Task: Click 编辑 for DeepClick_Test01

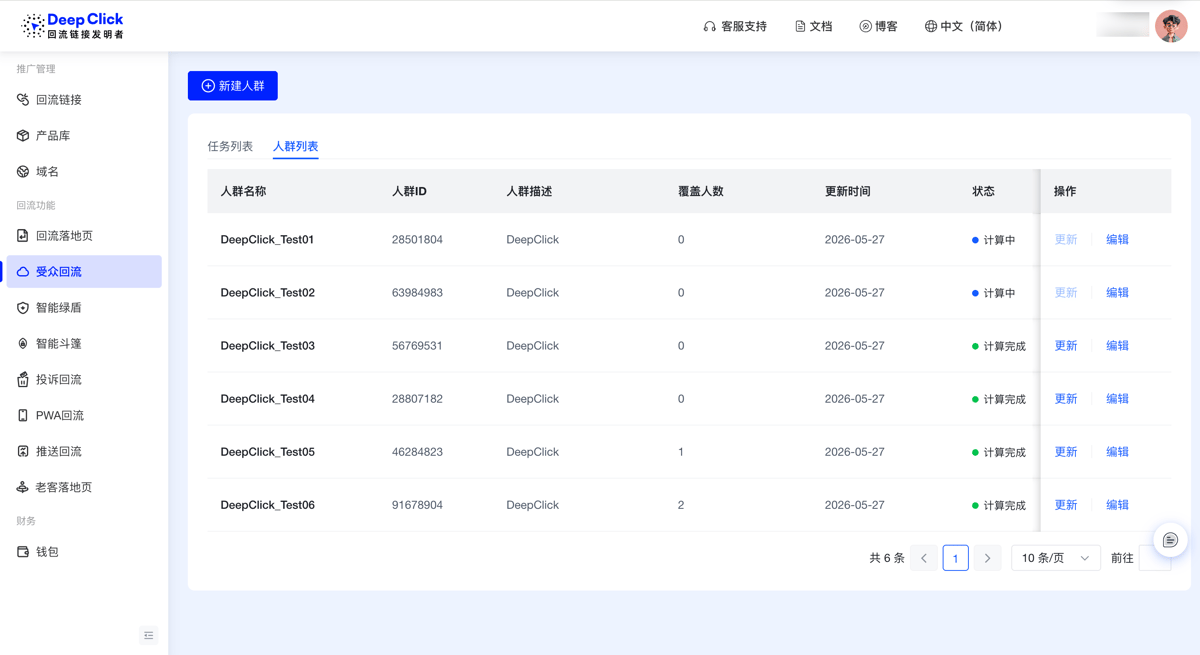Action: (x=1117, y=240)
